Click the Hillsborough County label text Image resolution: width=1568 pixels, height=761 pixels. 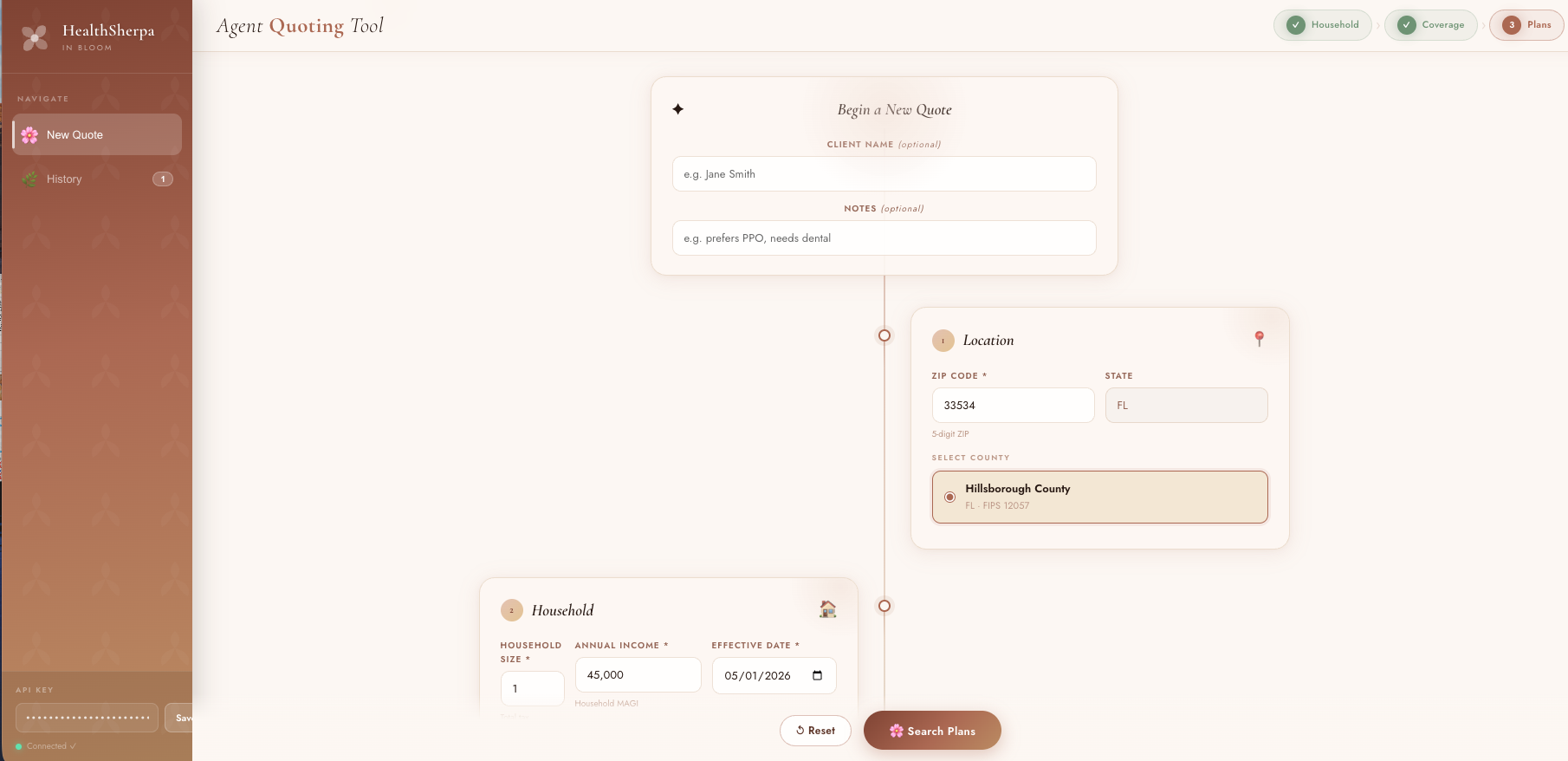point(1018,489)
